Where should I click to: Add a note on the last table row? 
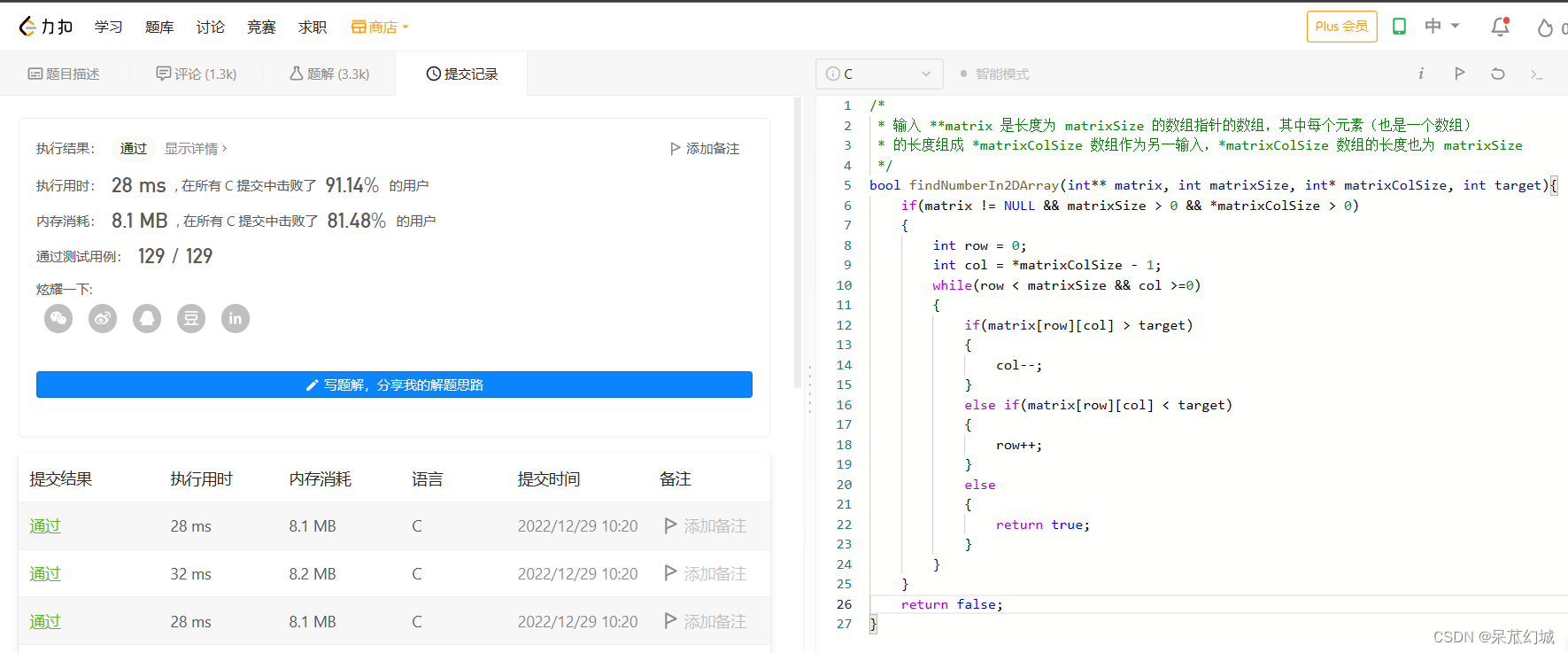click(x=706, y=622)
